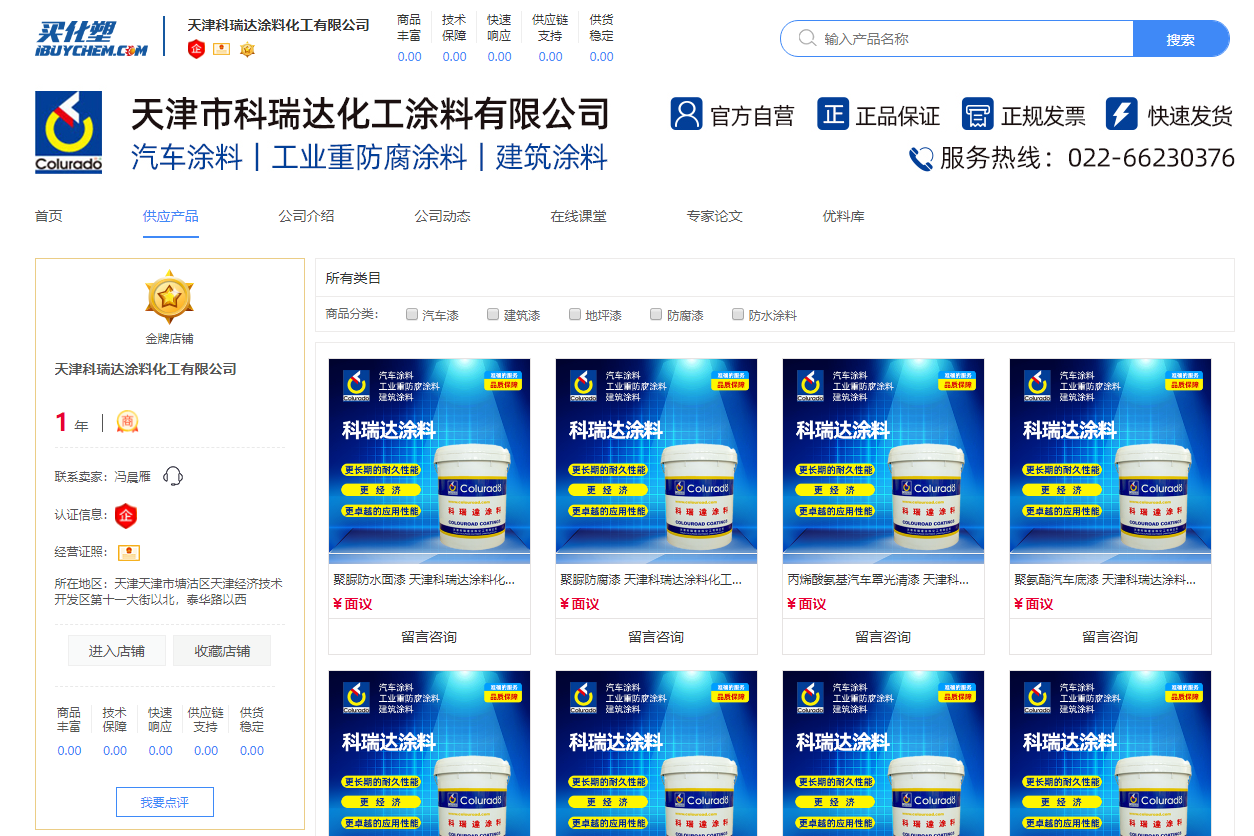Open the 聚脲防水面漆 product image
This screenshot has height=836, width=1254.
tap(429, 461)
